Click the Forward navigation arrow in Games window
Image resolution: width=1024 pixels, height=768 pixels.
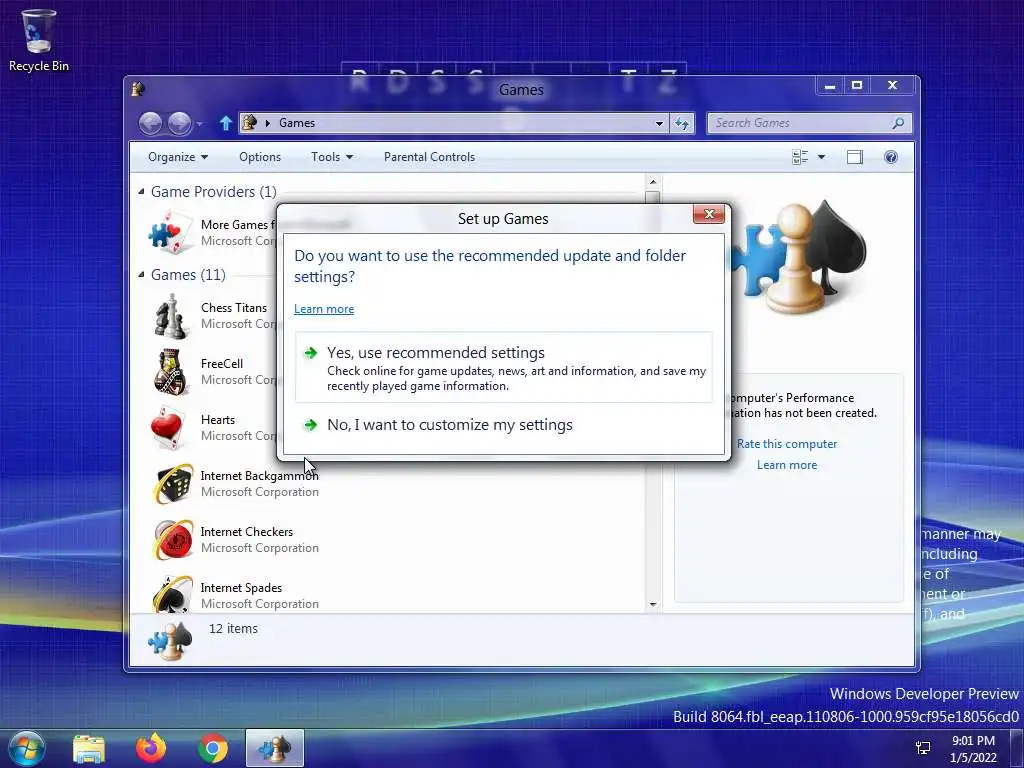(180, 123)
